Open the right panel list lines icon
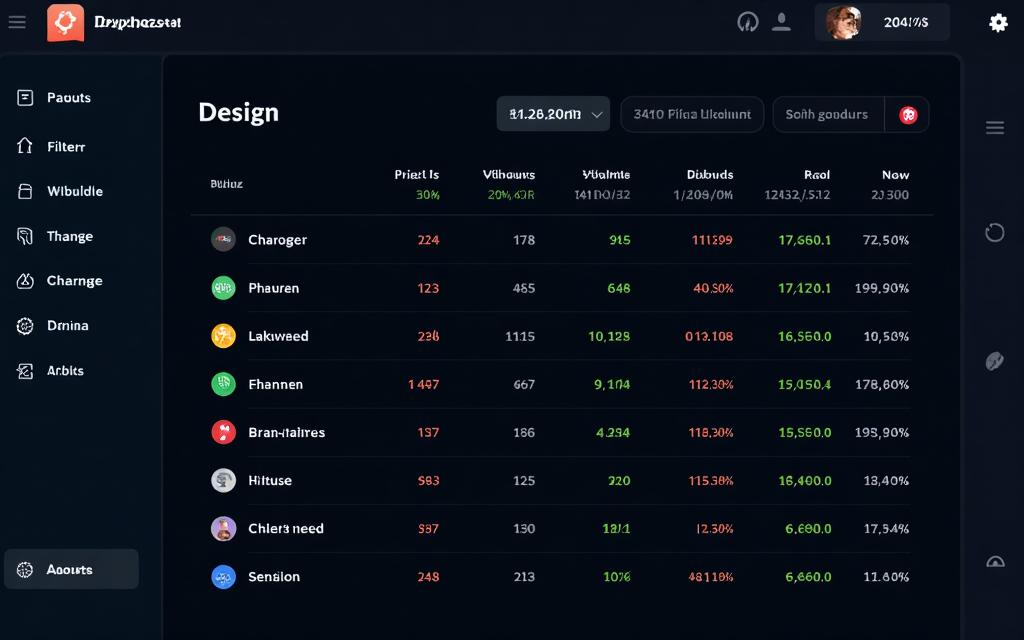Screen dimensions: 1024x640 (994, 127)
